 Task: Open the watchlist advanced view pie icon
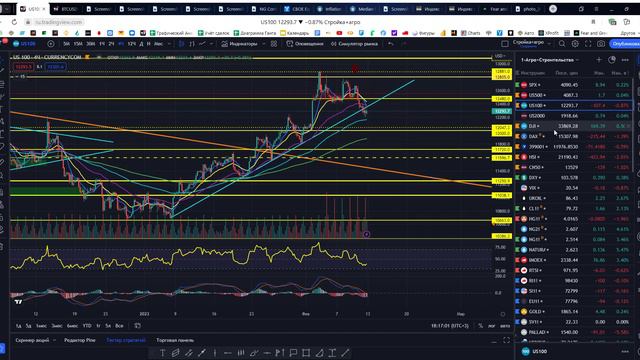coord(612,60)
